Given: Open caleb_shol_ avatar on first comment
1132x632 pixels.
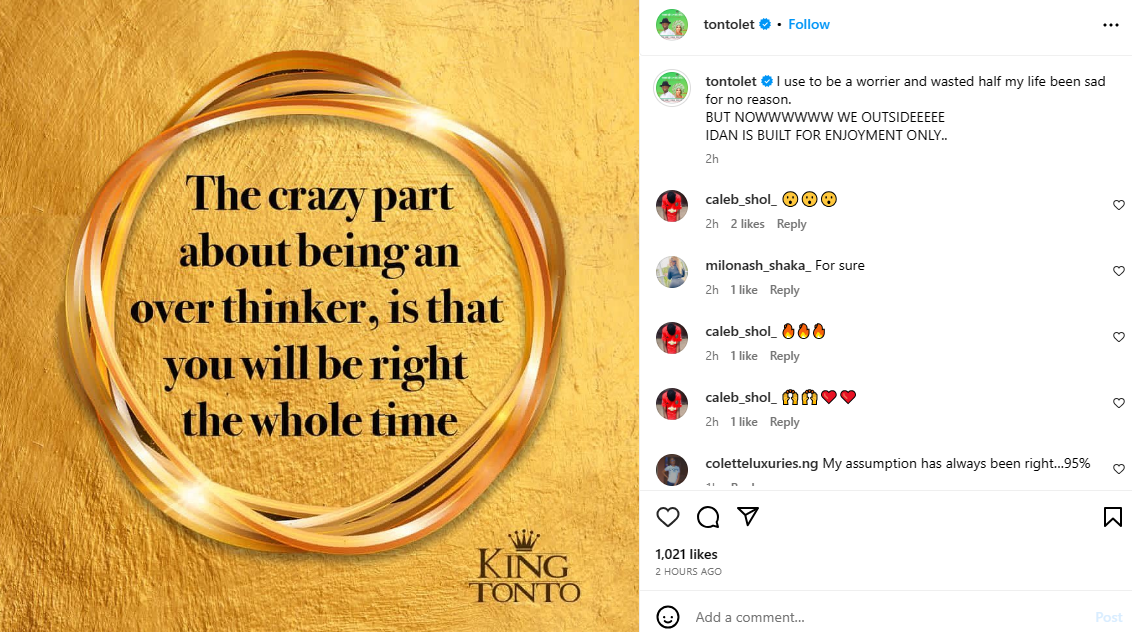Looking at the screenshot, I should (672, 206).
